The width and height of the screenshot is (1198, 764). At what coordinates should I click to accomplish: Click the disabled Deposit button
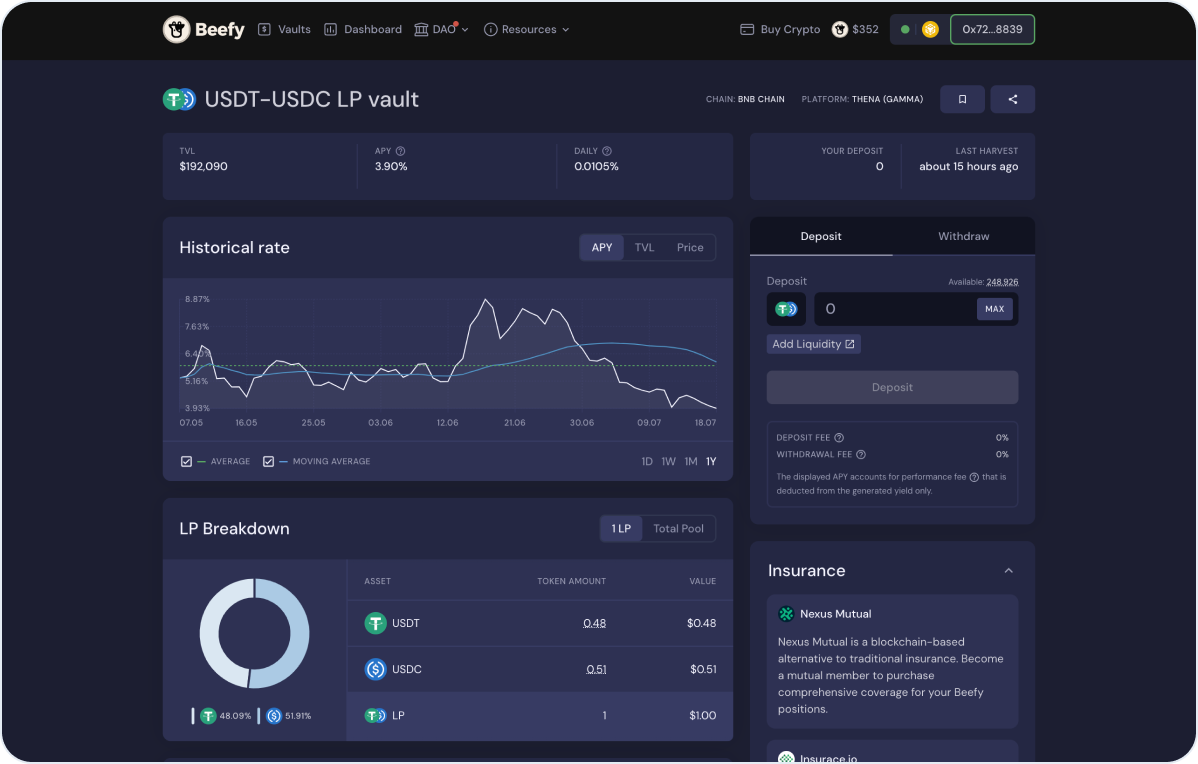click(892, 387)
